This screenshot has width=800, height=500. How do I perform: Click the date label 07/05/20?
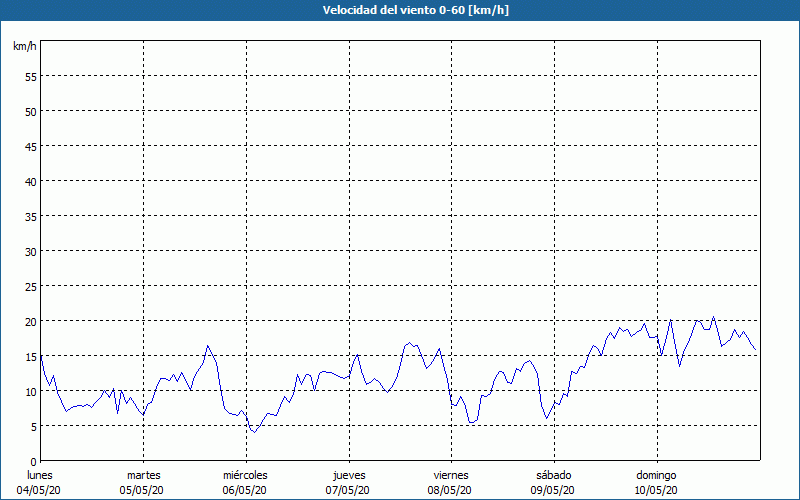[x=347, y=490]
